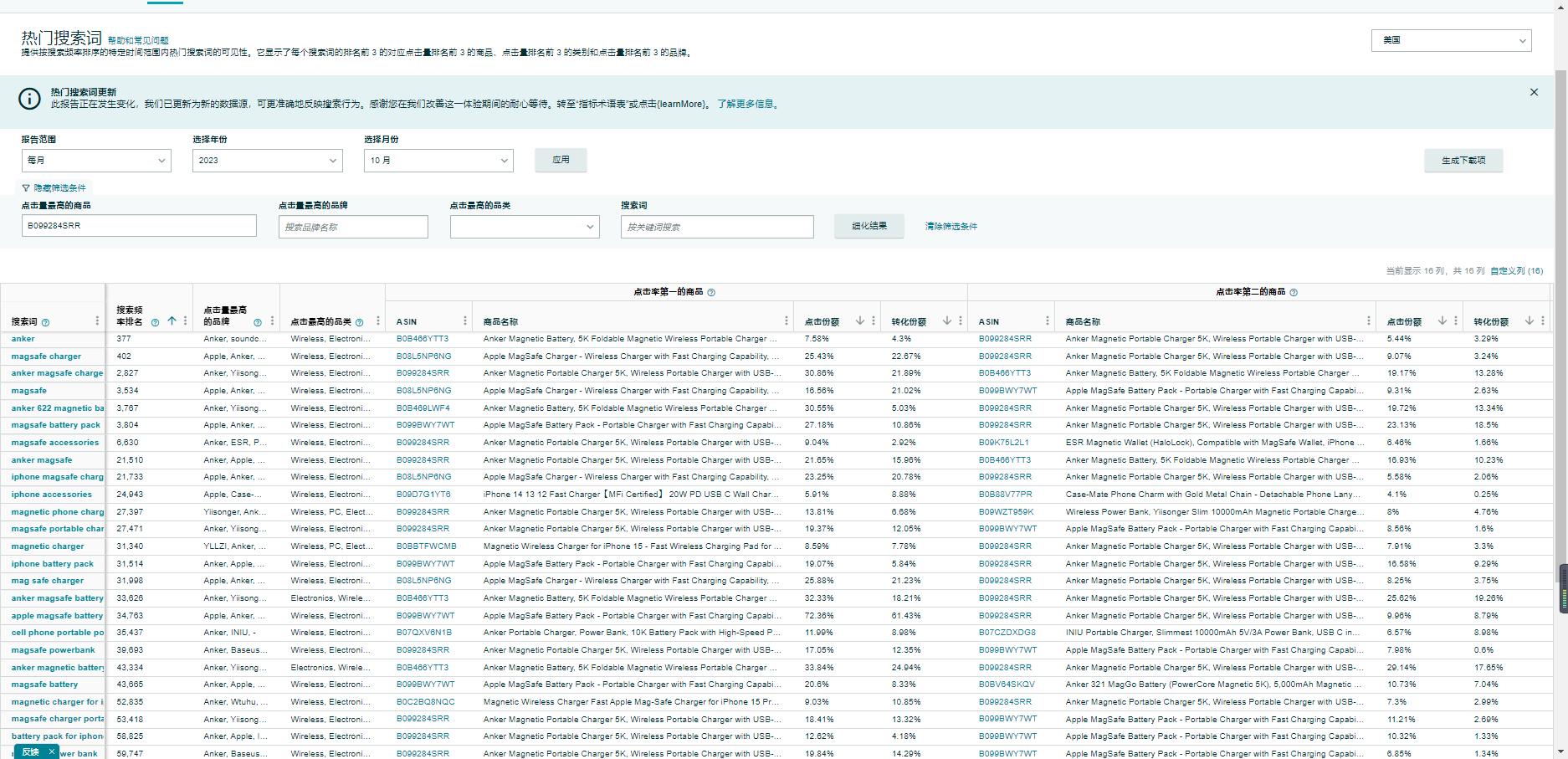
Task: Open three-dot menu of 转化份额 under 点击率第二的商品
Action: (x=1543, y=321)
